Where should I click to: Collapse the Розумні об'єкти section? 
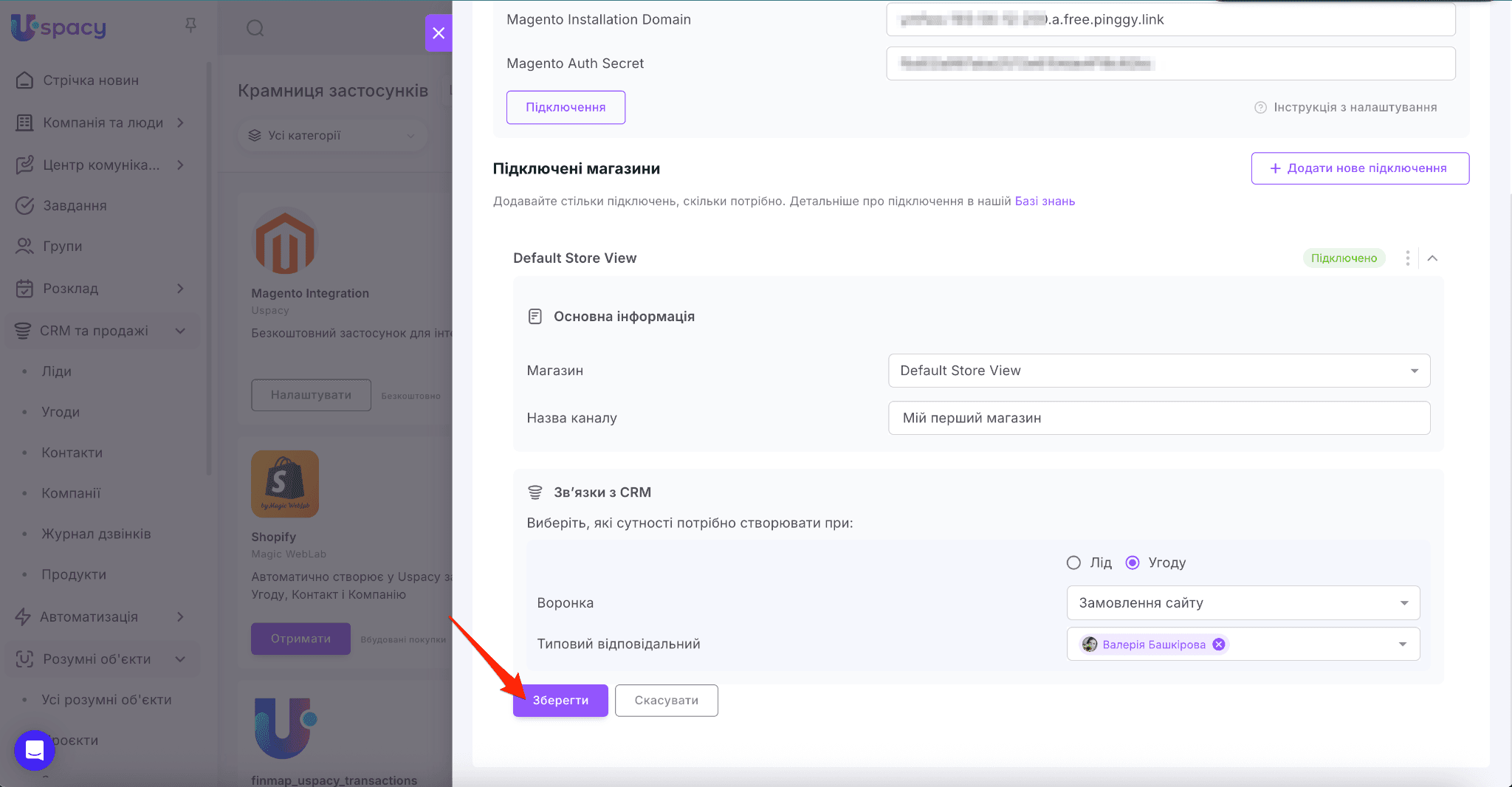(x=181, y=659)
